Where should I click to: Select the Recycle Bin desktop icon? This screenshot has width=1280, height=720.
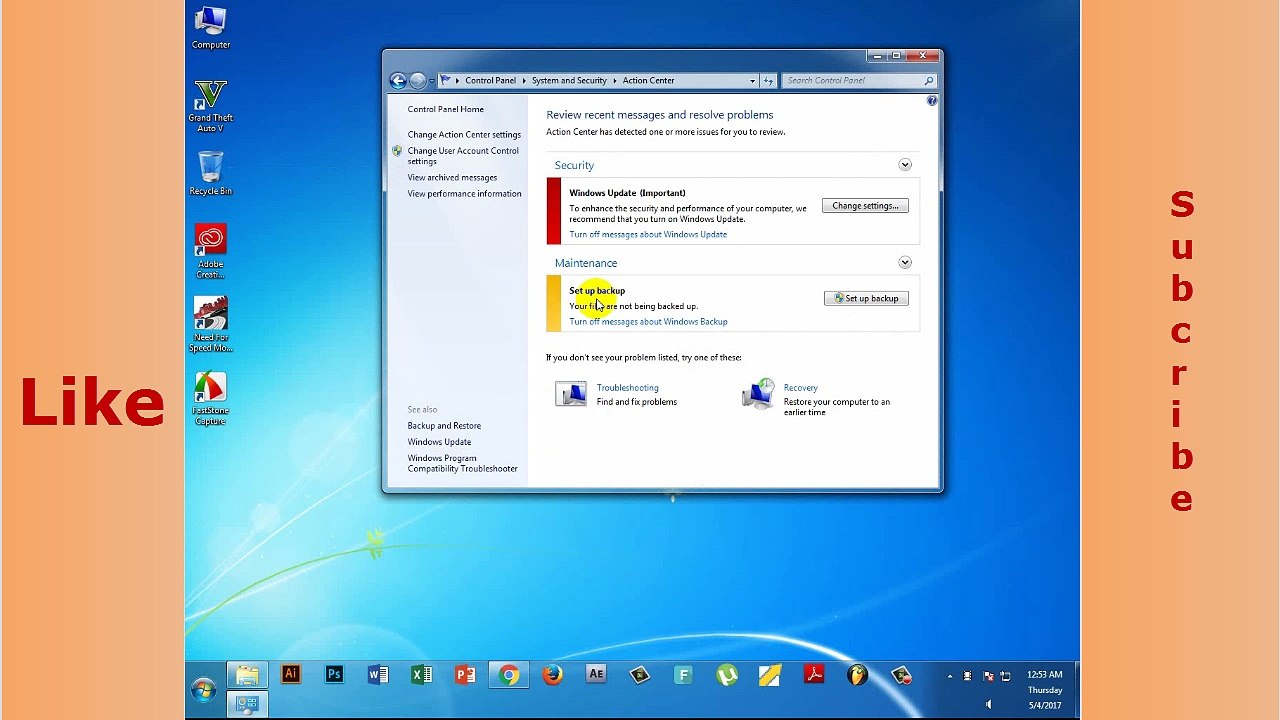pos(211,173)
